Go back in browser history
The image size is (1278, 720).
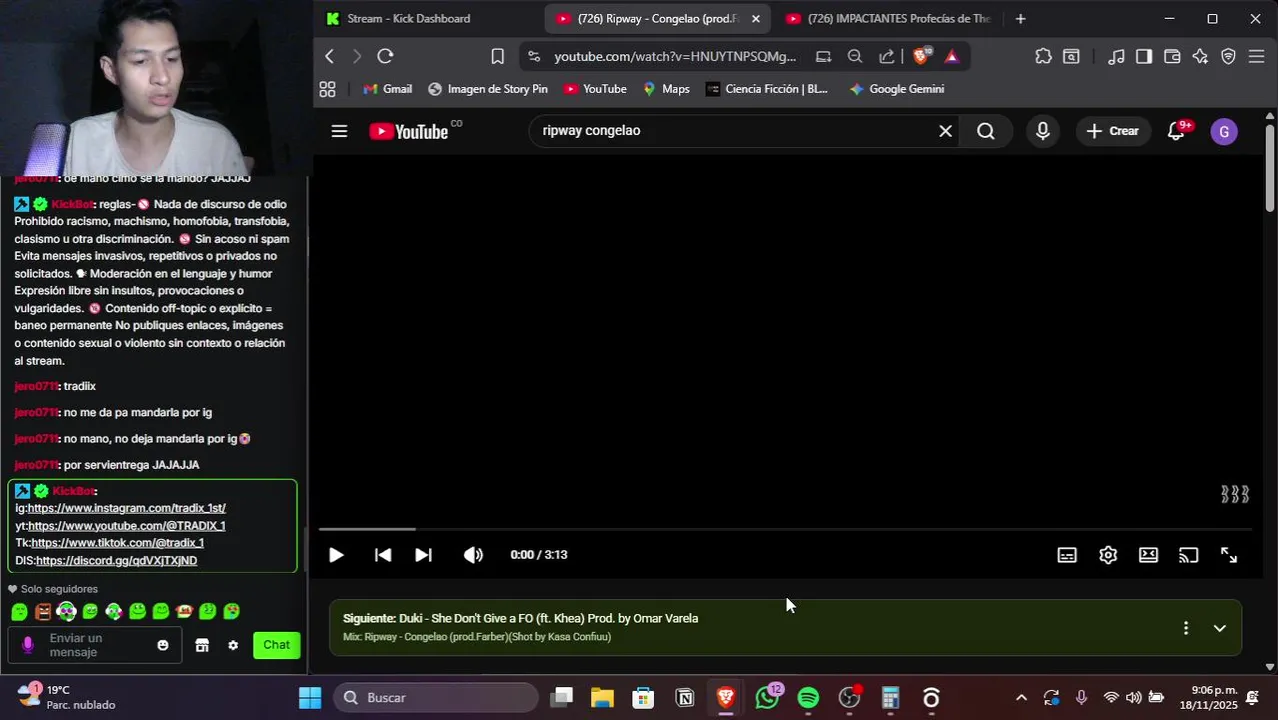(330, 56)
